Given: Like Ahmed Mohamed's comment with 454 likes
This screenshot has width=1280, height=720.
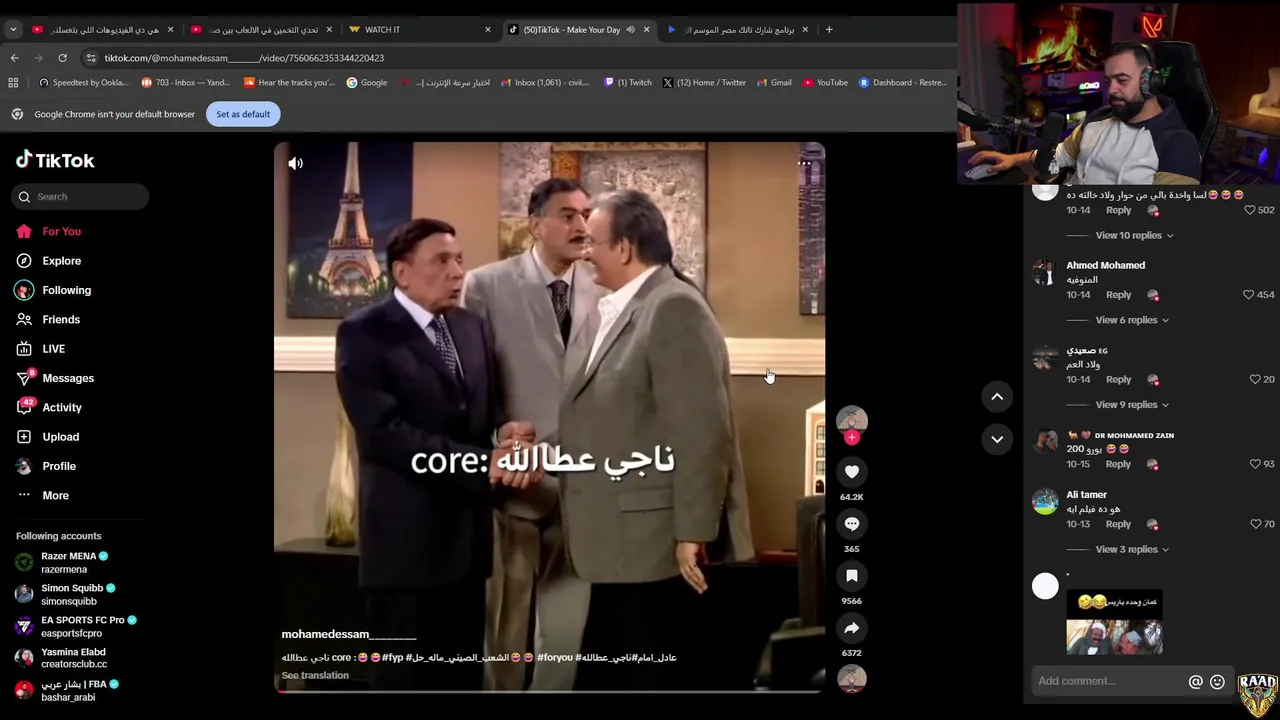Looking at the screenshot, I should click(x=1248, y=295).
